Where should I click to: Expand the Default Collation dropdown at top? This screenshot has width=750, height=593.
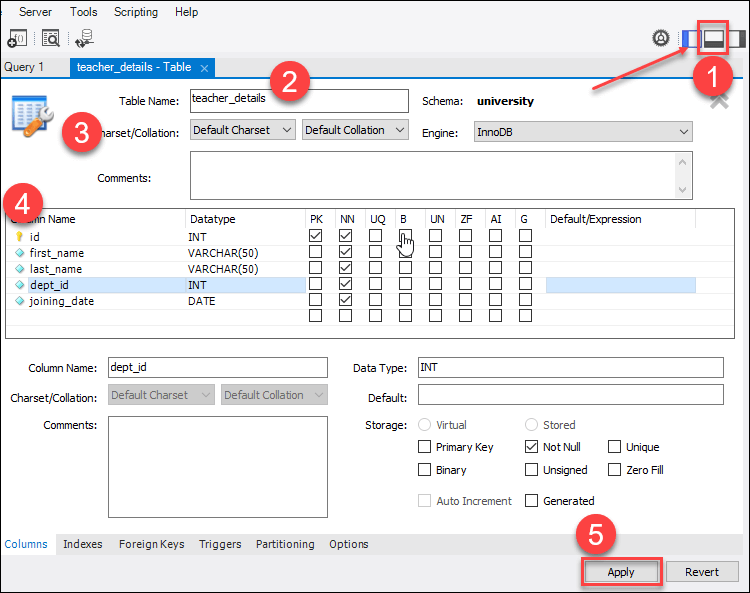point(355,130)
